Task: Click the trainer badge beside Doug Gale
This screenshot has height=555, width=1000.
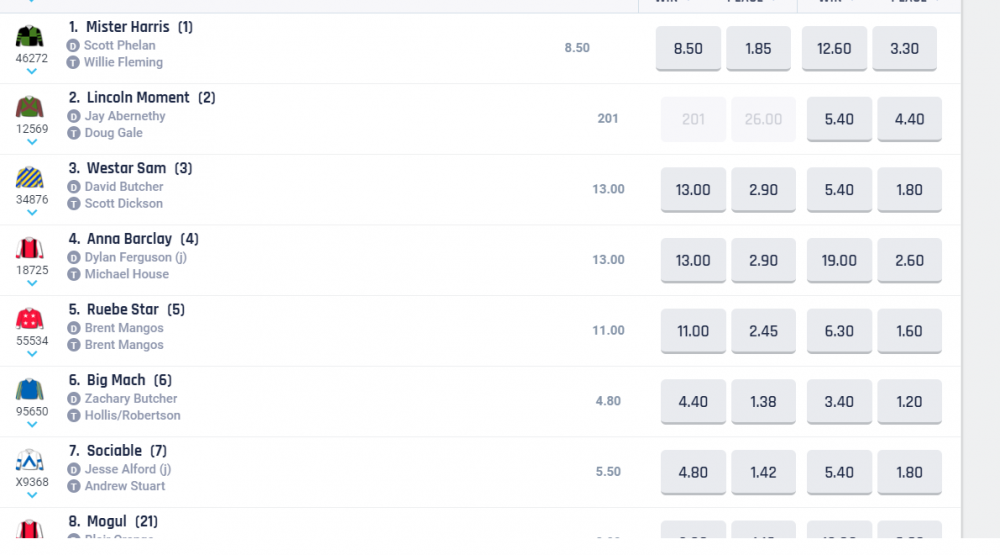Action: [x=73, y=133]
